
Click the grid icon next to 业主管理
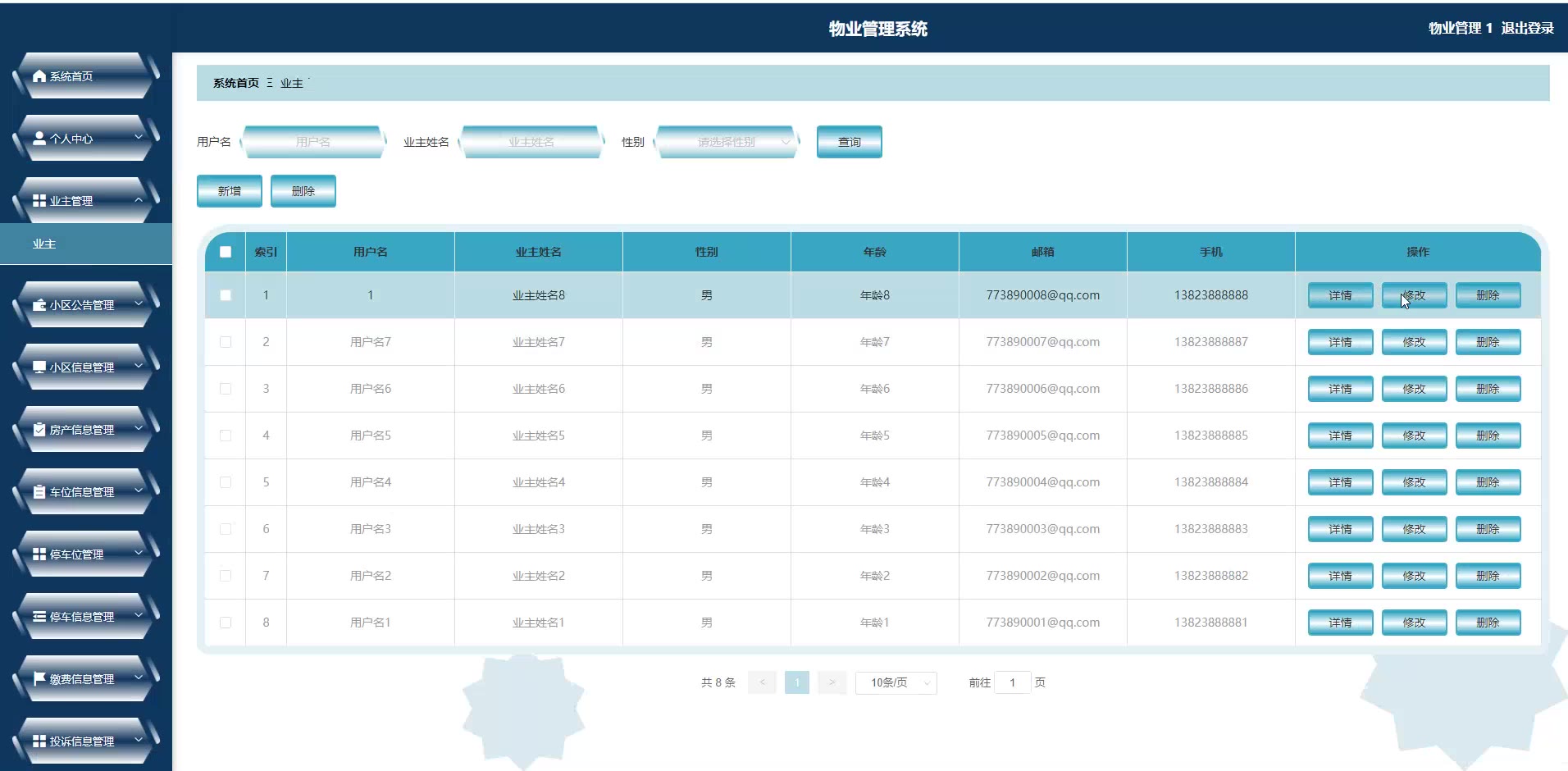[x=39, y=201]
